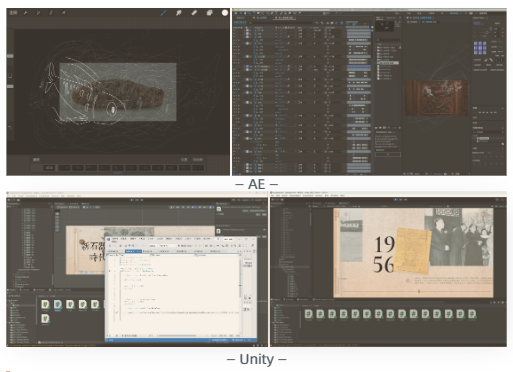Open the Procreate layers panel icon
The image size is (513, 372).
[209, 13]
